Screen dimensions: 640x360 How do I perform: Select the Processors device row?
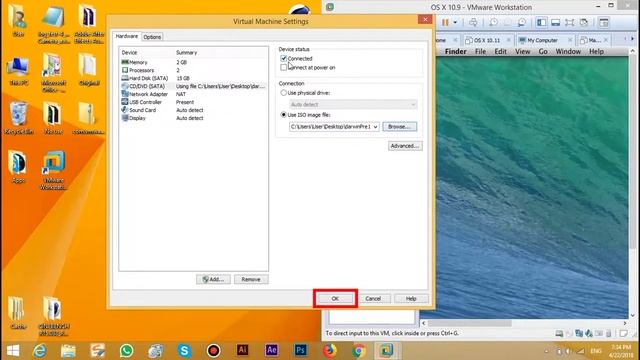[x=193, y=70]
